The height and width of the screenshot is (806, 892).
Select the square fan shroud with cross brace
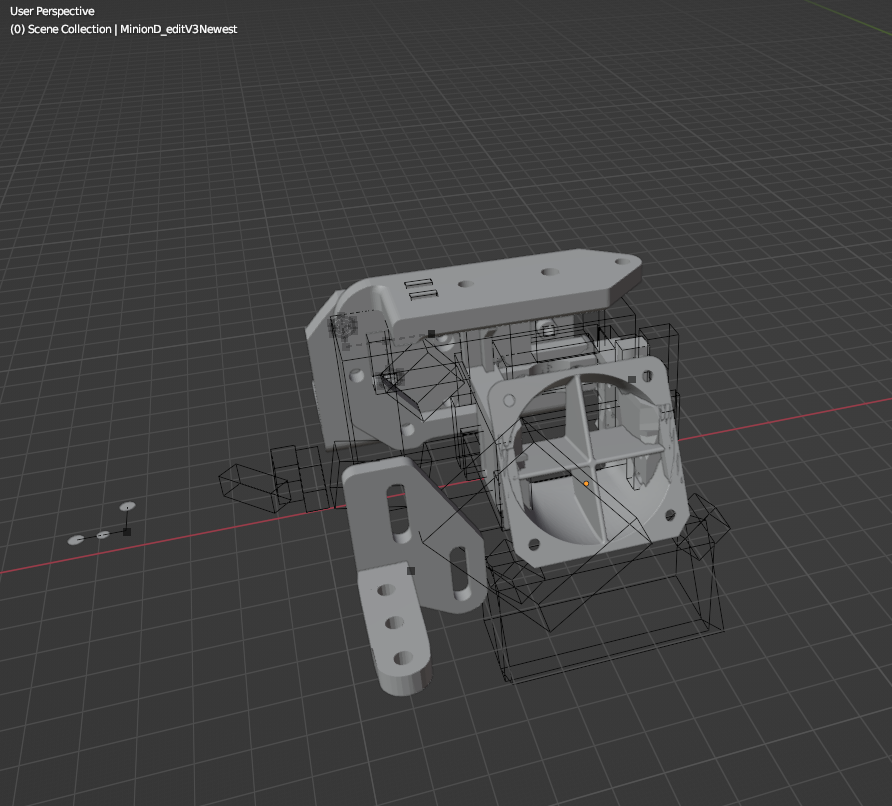pyautogui.click(x=589, y=461)
